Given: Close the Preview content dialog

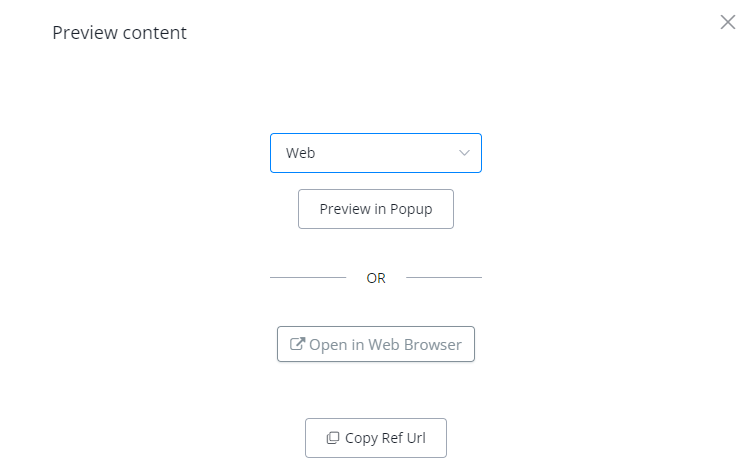Looking at the screenshot, I should 728,22.
